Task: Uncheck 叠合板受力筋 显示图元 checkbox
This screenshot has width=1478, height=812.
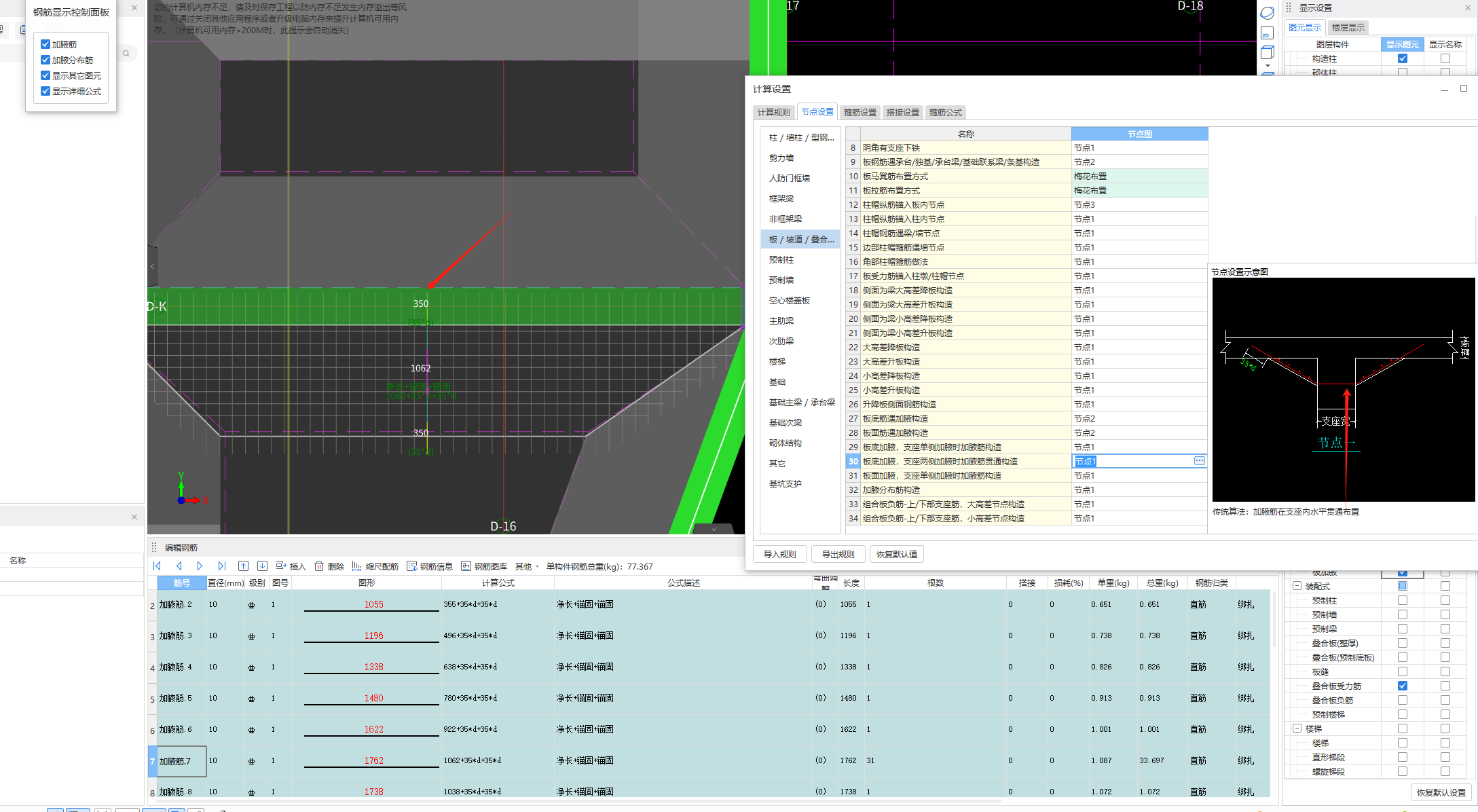Action: tap(1403, 686)
